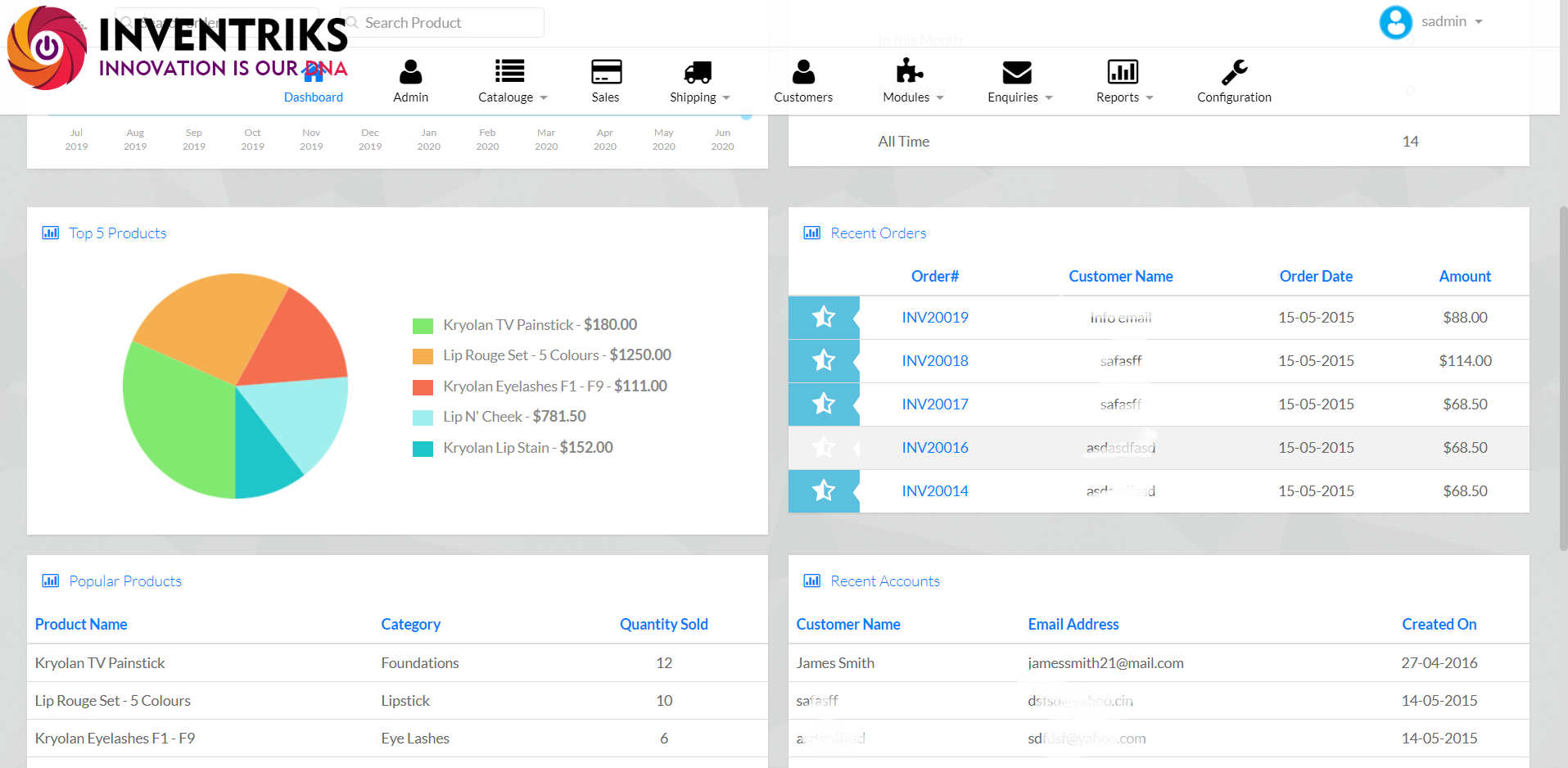
Task: Open the Catalogue list icon
Action: pos(509,72)
